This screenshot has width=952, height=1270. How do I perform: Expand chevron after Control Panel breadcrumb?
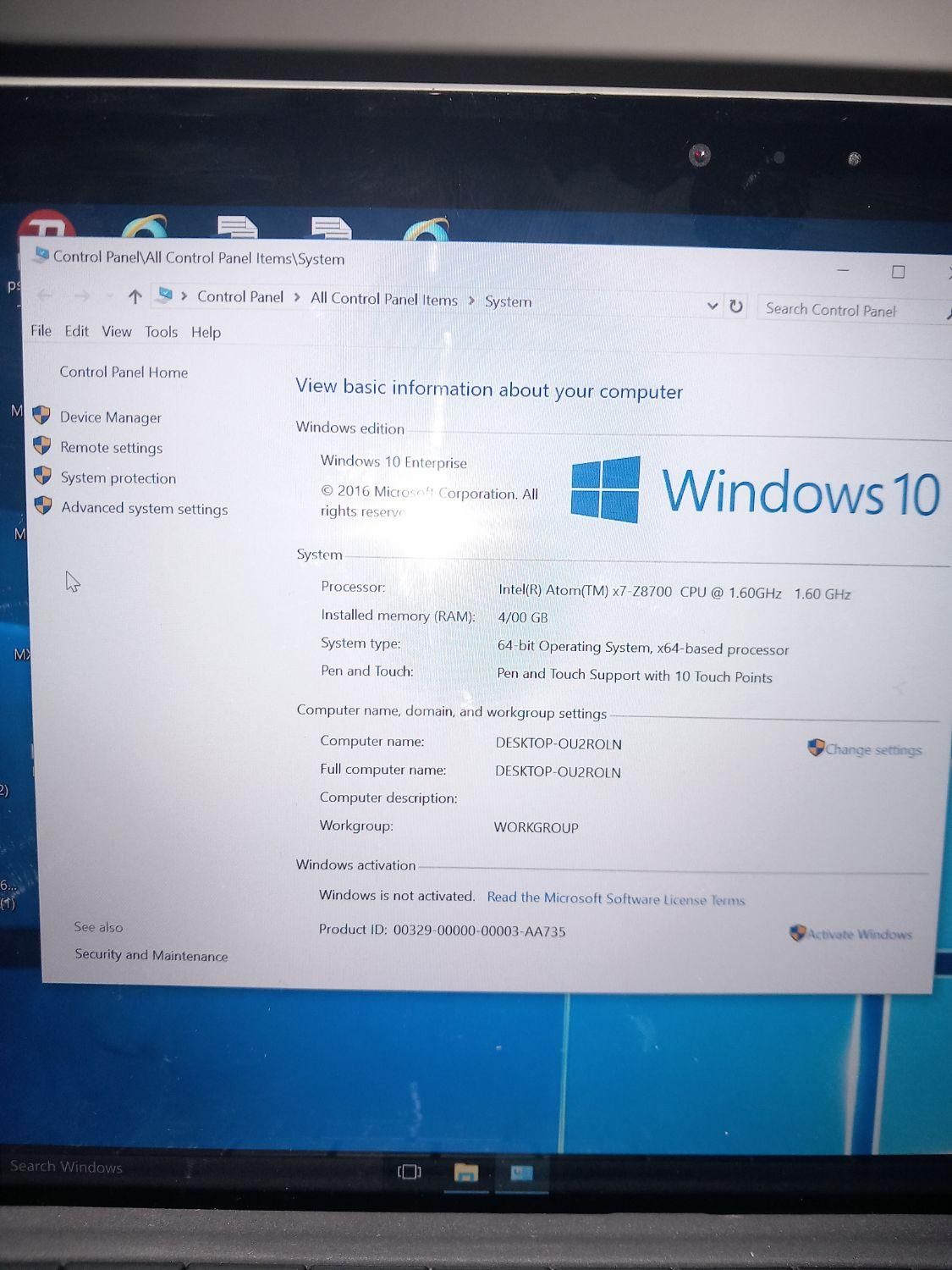pyautogui.click(x=297, y=298)
